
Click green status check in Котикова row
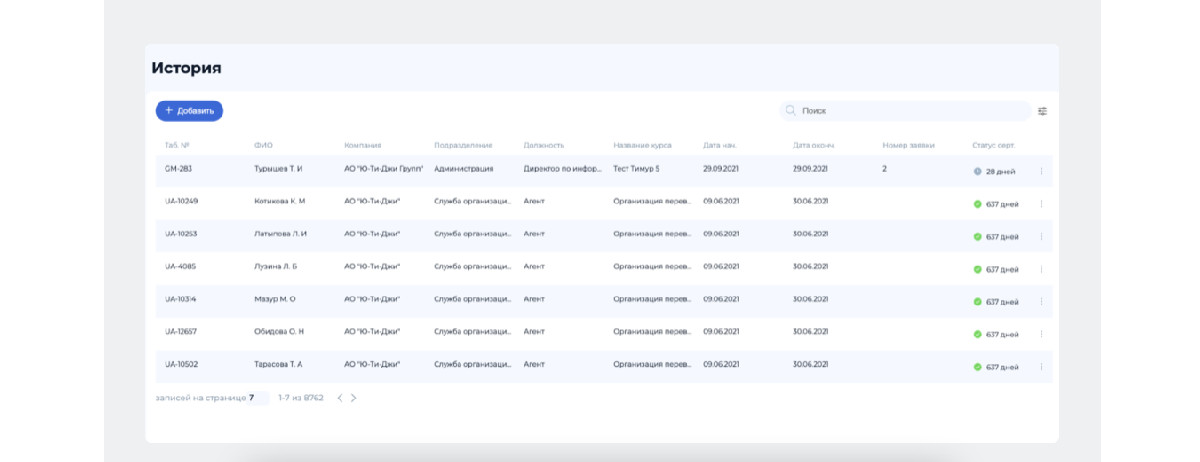coord(977,204)
